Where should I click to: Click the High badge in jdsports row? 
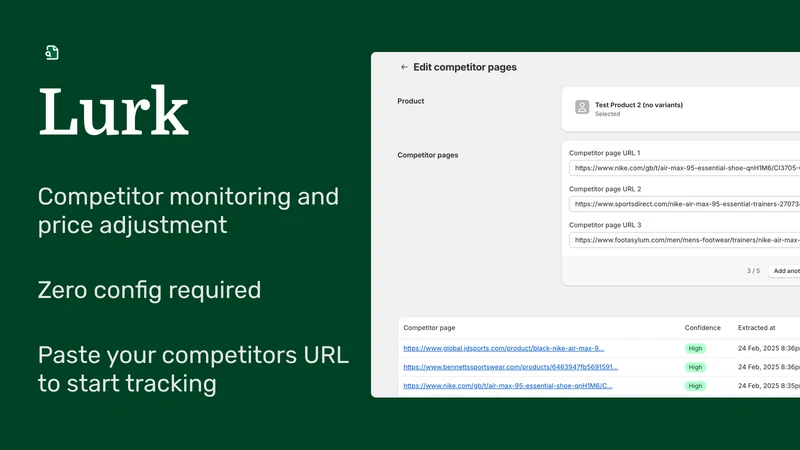click(x=695, y=348)
